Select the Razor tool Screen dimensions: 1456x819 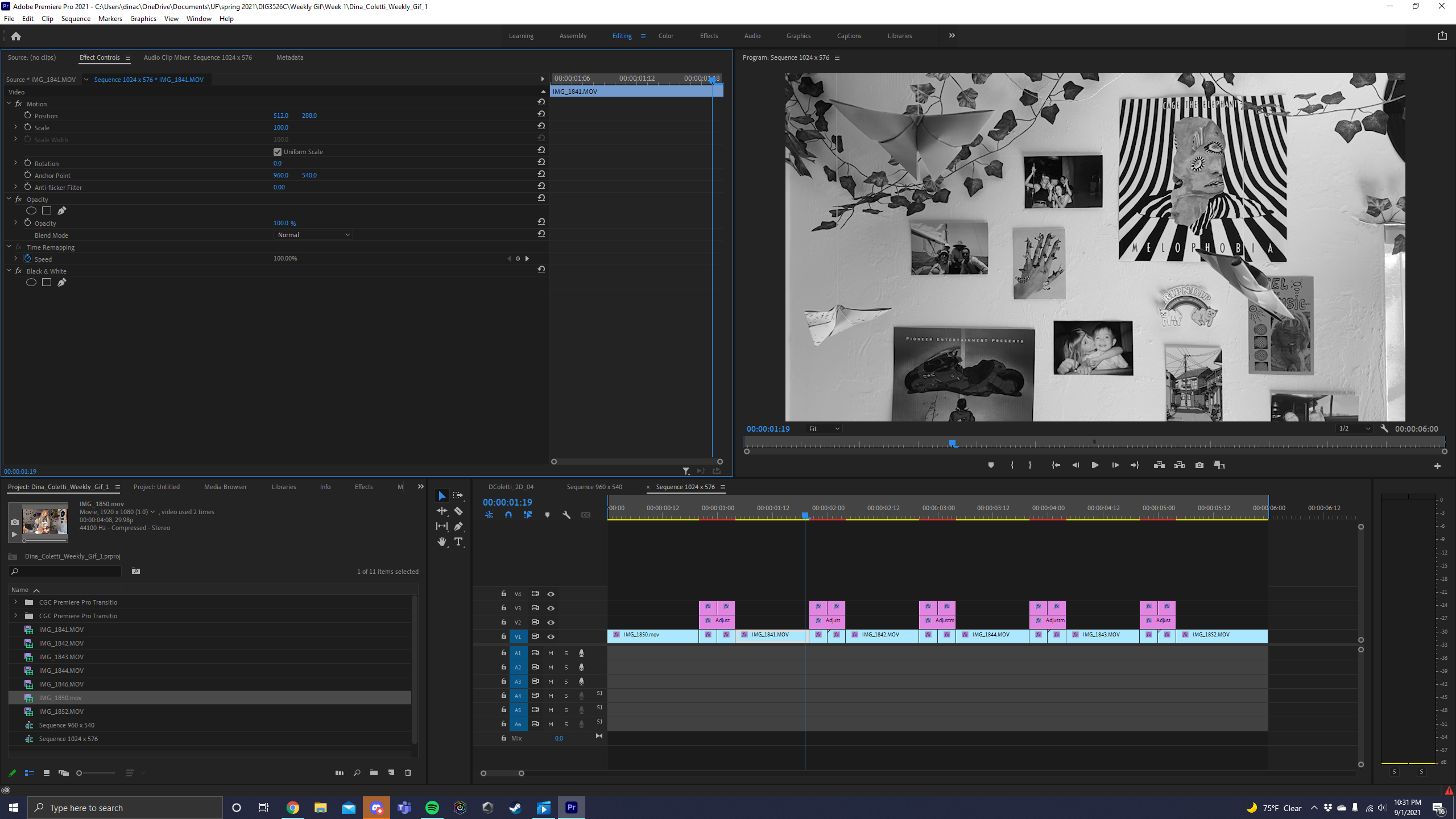point(458,511)
